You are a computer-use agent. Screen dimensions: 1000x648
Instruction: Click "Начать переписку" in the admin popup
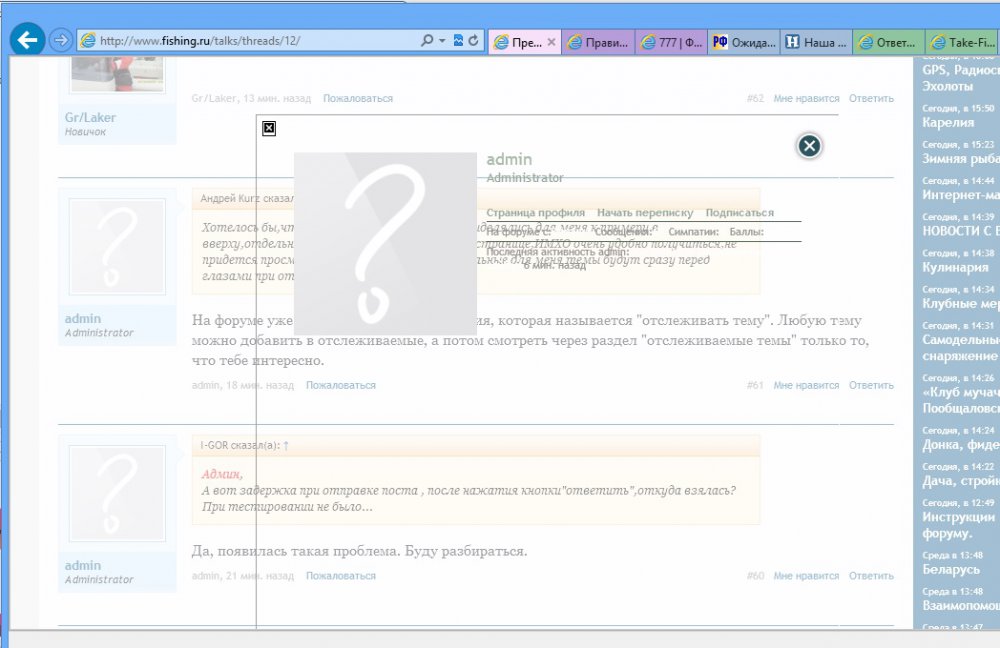pos(645,213)
